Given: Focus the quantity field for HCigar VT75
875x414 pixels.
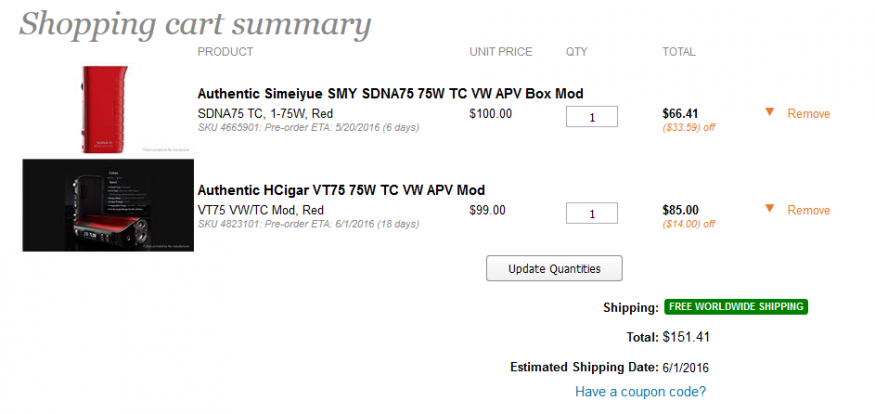Looking at the screenshot, I should point(592,213).
